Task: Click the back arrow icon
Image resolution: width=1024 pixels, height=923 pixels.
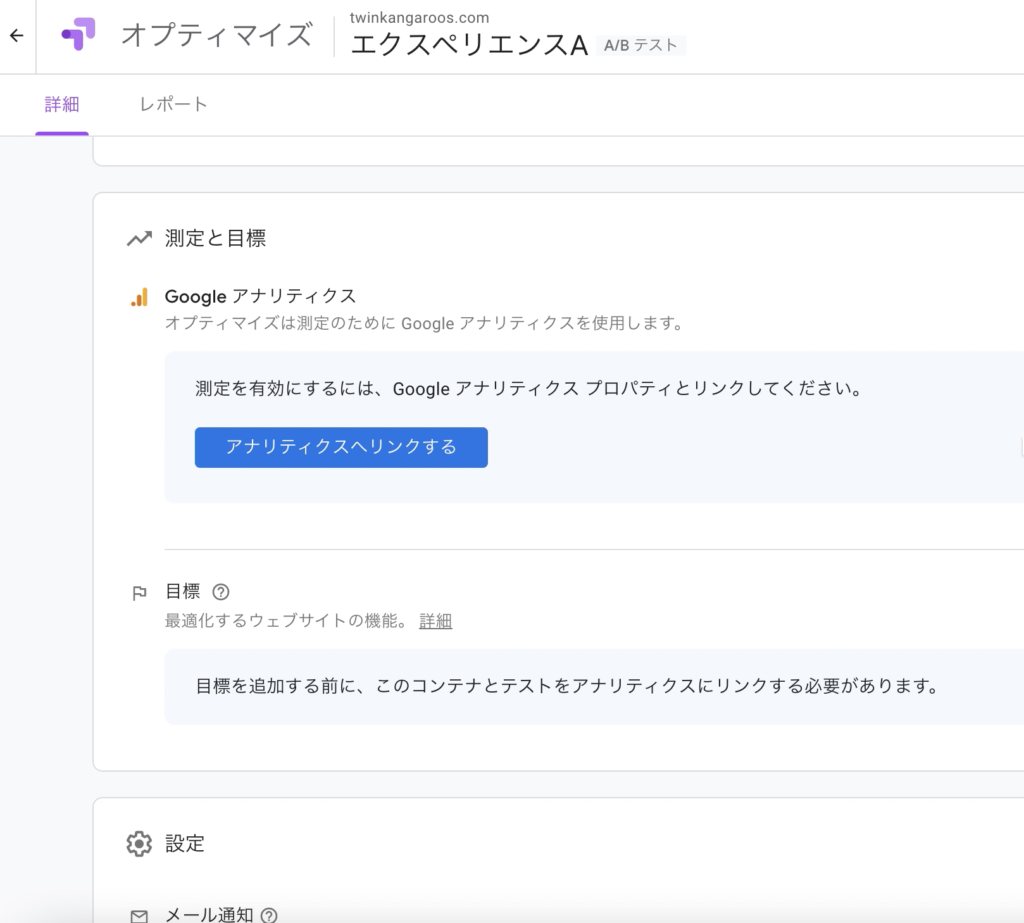Action: click(x=17, y=35)
